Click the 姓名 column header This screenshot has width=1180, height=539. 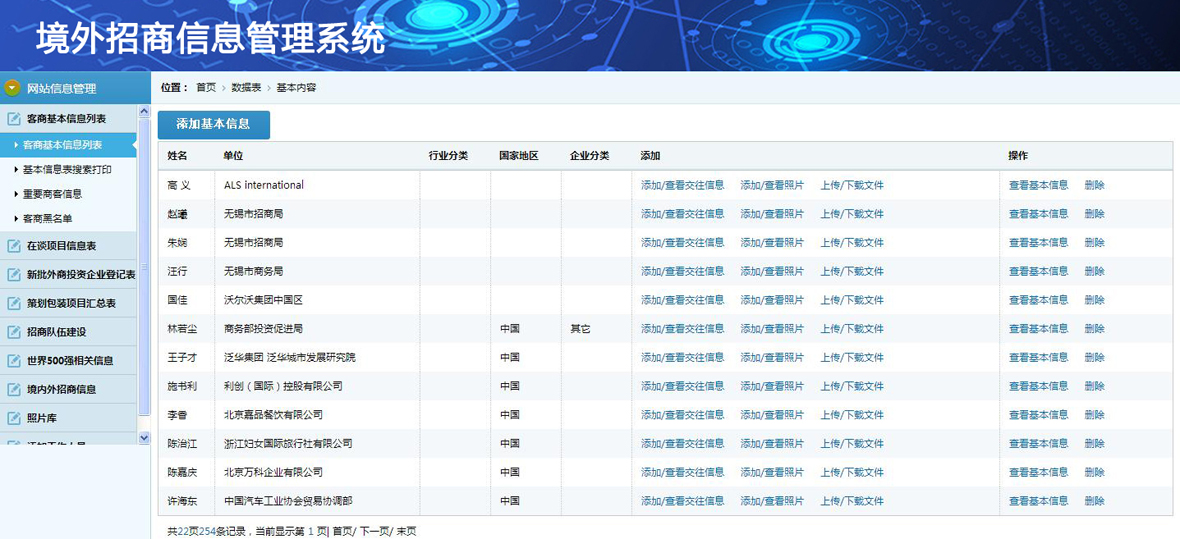coord(178,156)
